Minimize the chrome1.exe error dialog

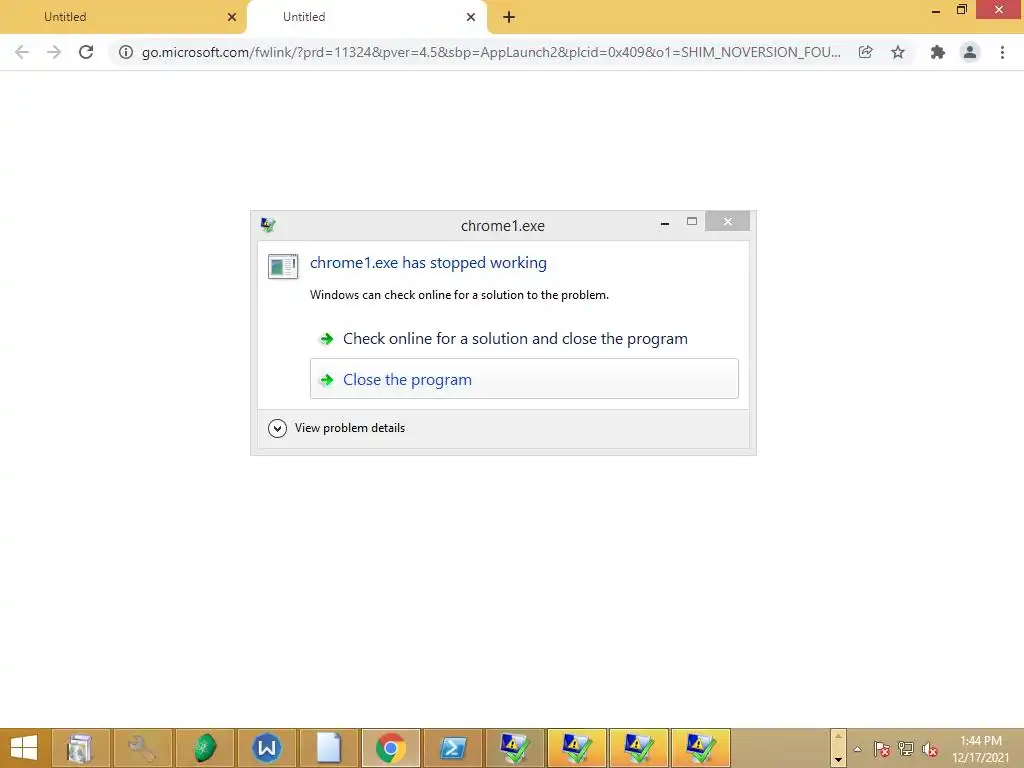tap(665, 223)
